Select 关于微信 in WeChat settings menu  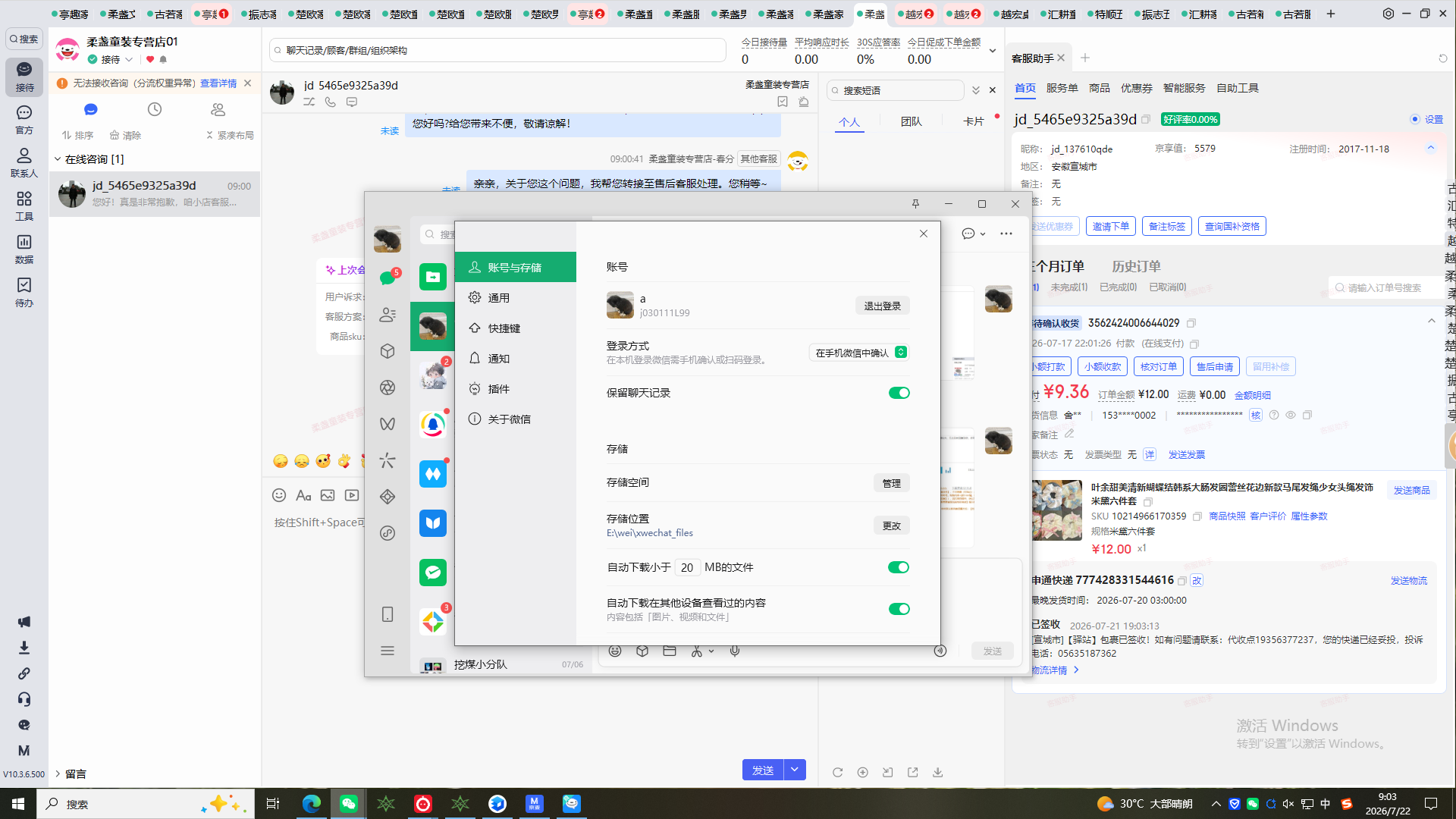pos(516,419)
